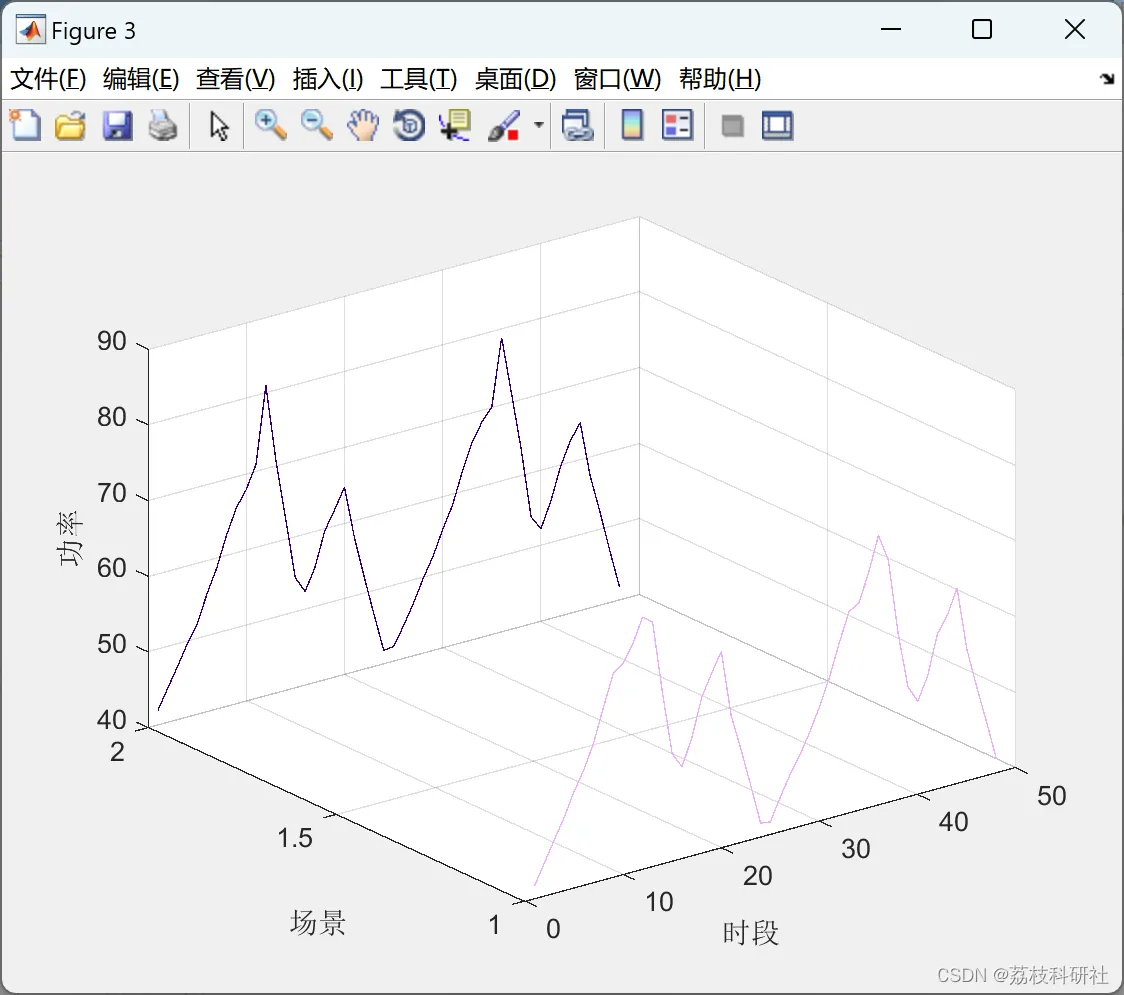
Task: Enable the Rotate 3D tool
Action: [x=409, y=125]
